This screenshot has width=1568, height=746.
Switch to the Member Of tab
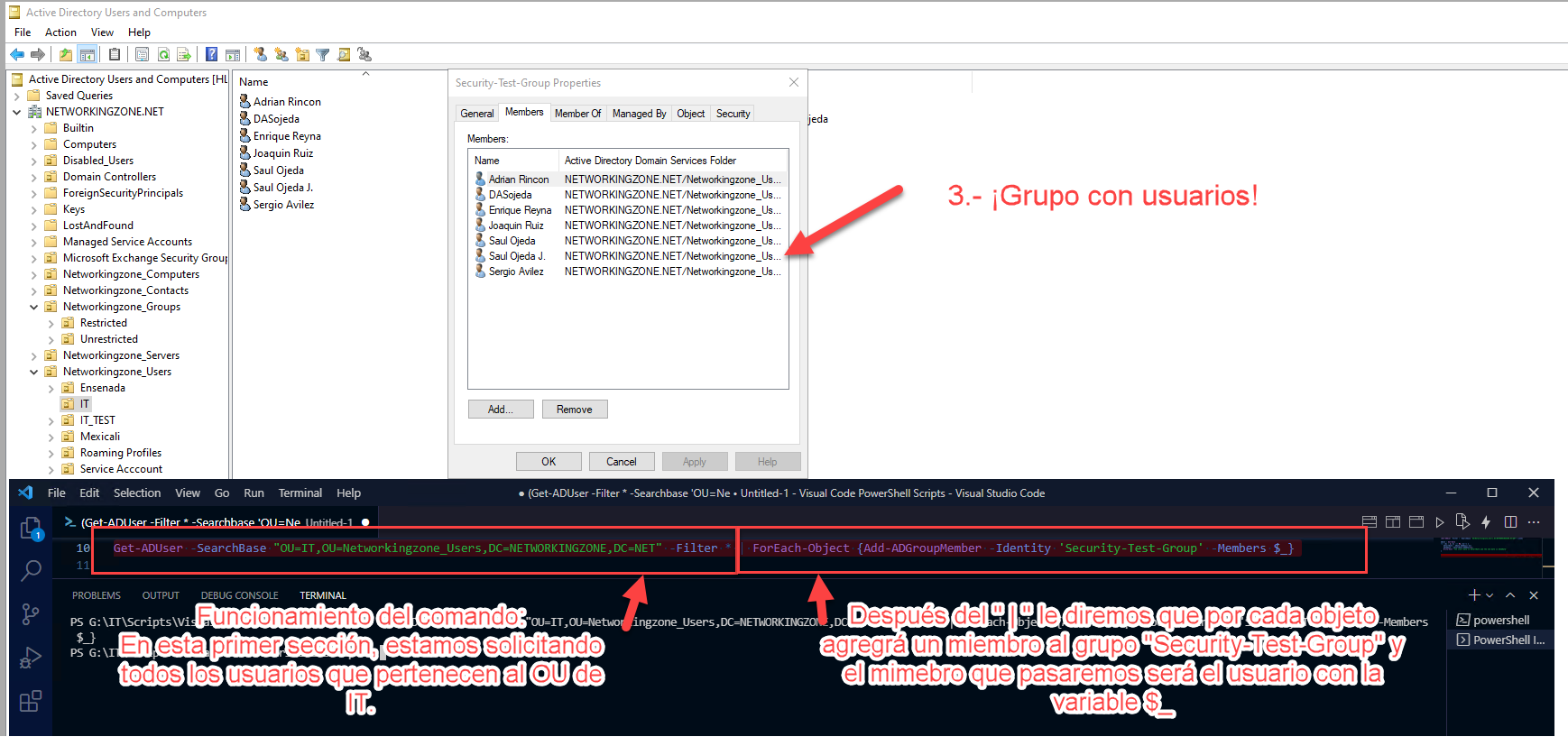[x=577, y=114]
